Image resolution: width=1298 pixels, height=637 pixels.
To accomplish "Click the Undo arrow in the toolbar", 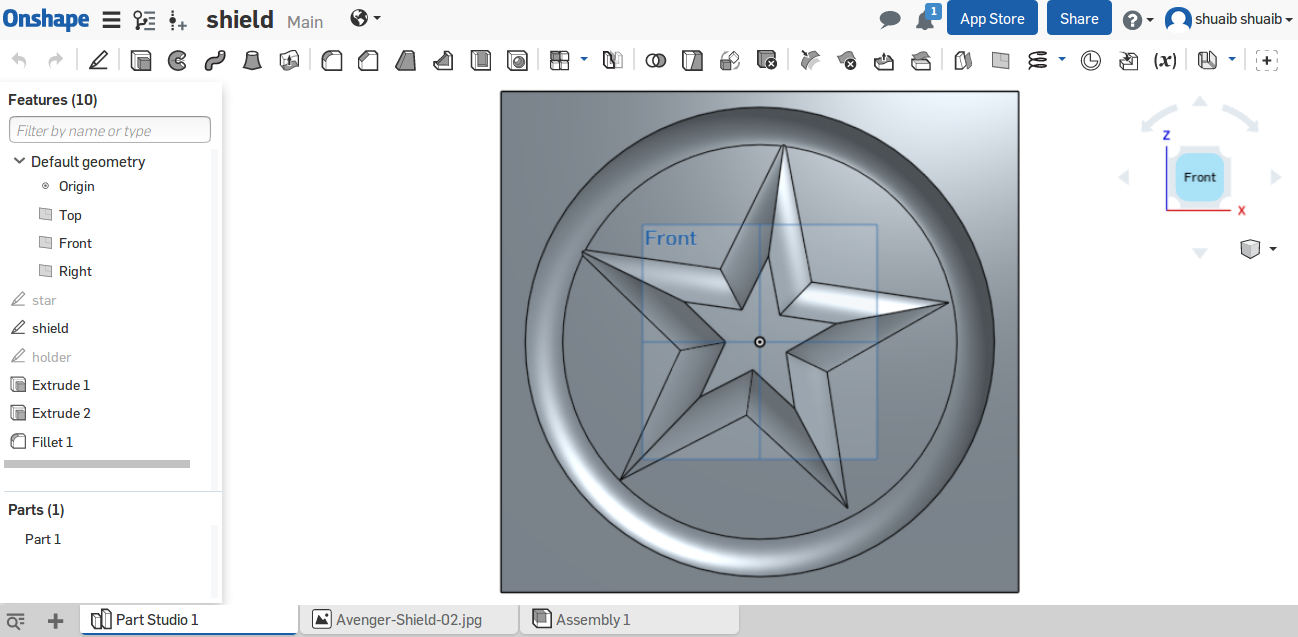I will (19, 61).
